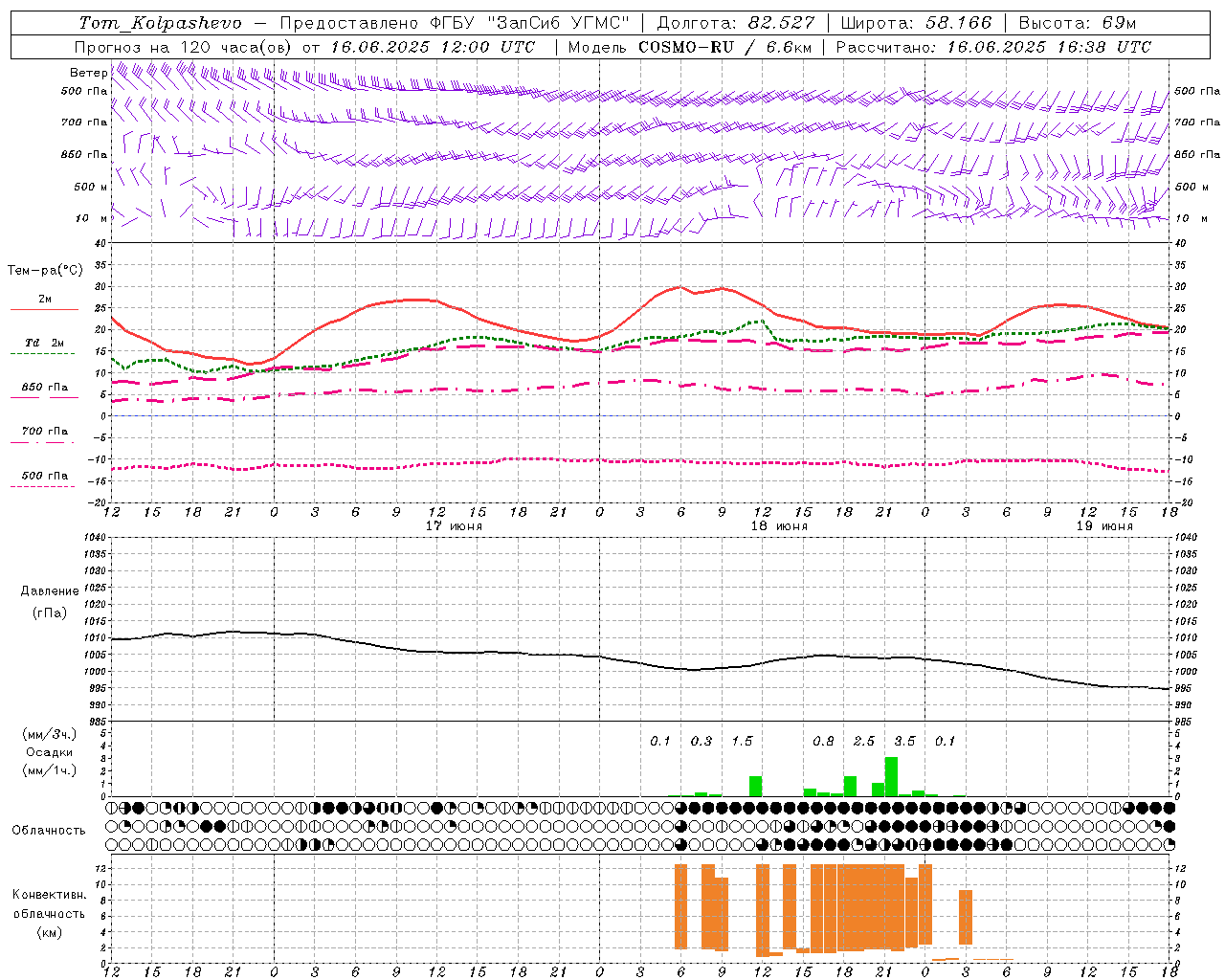Click the Высота: 69м label
The width and height of the screenshot is (1225, 980).
point(1078,23)
